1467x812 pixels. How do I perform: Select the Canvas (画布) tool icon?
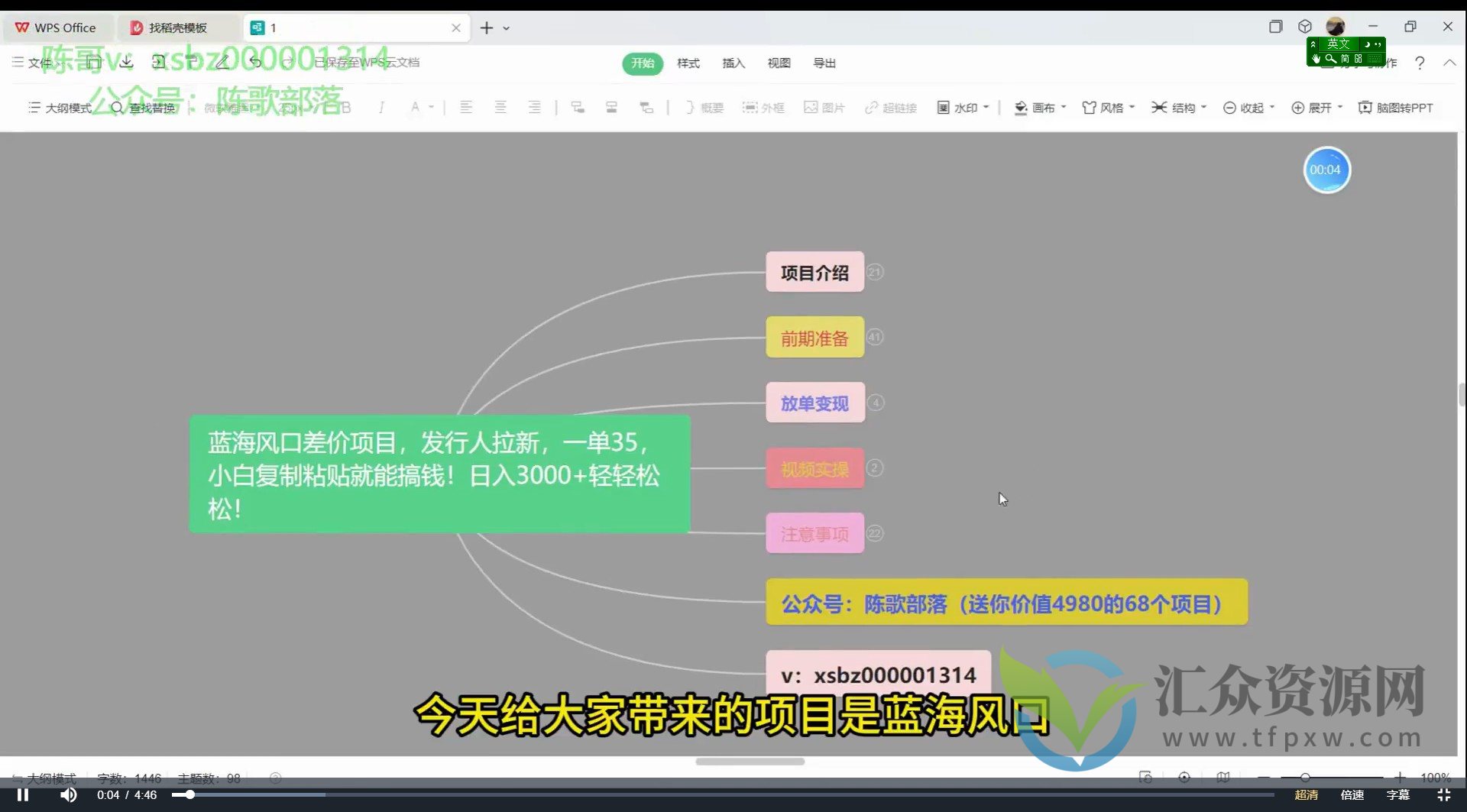(x=1022, y=107)
